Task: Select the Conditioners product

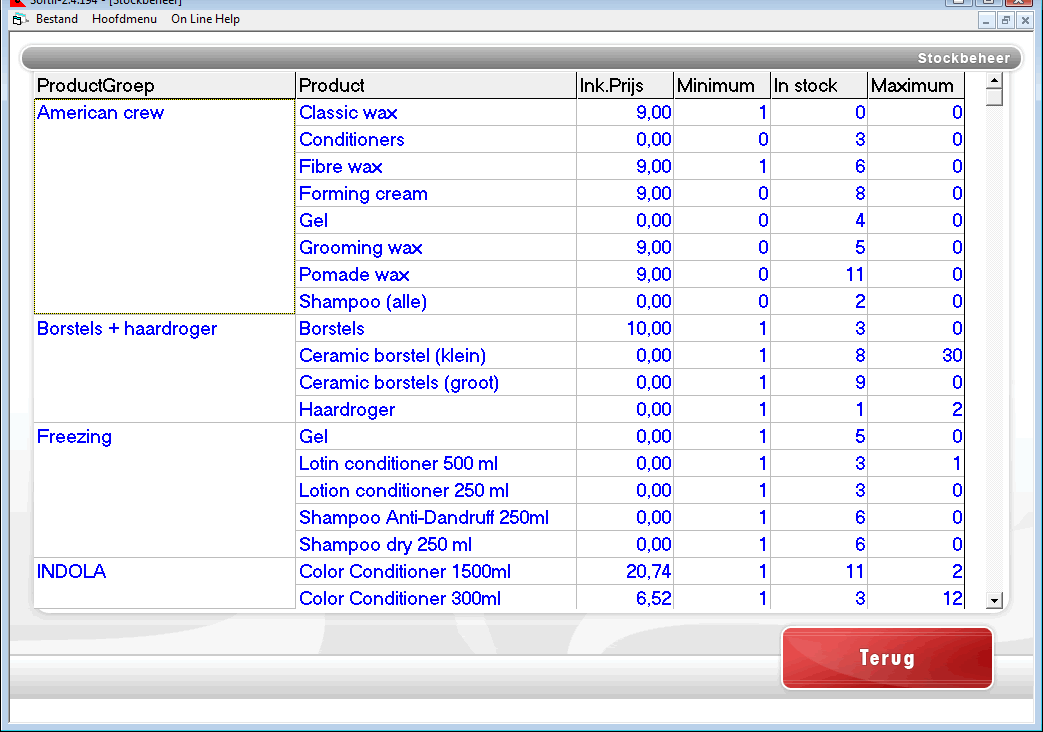Action: (436, 140)
